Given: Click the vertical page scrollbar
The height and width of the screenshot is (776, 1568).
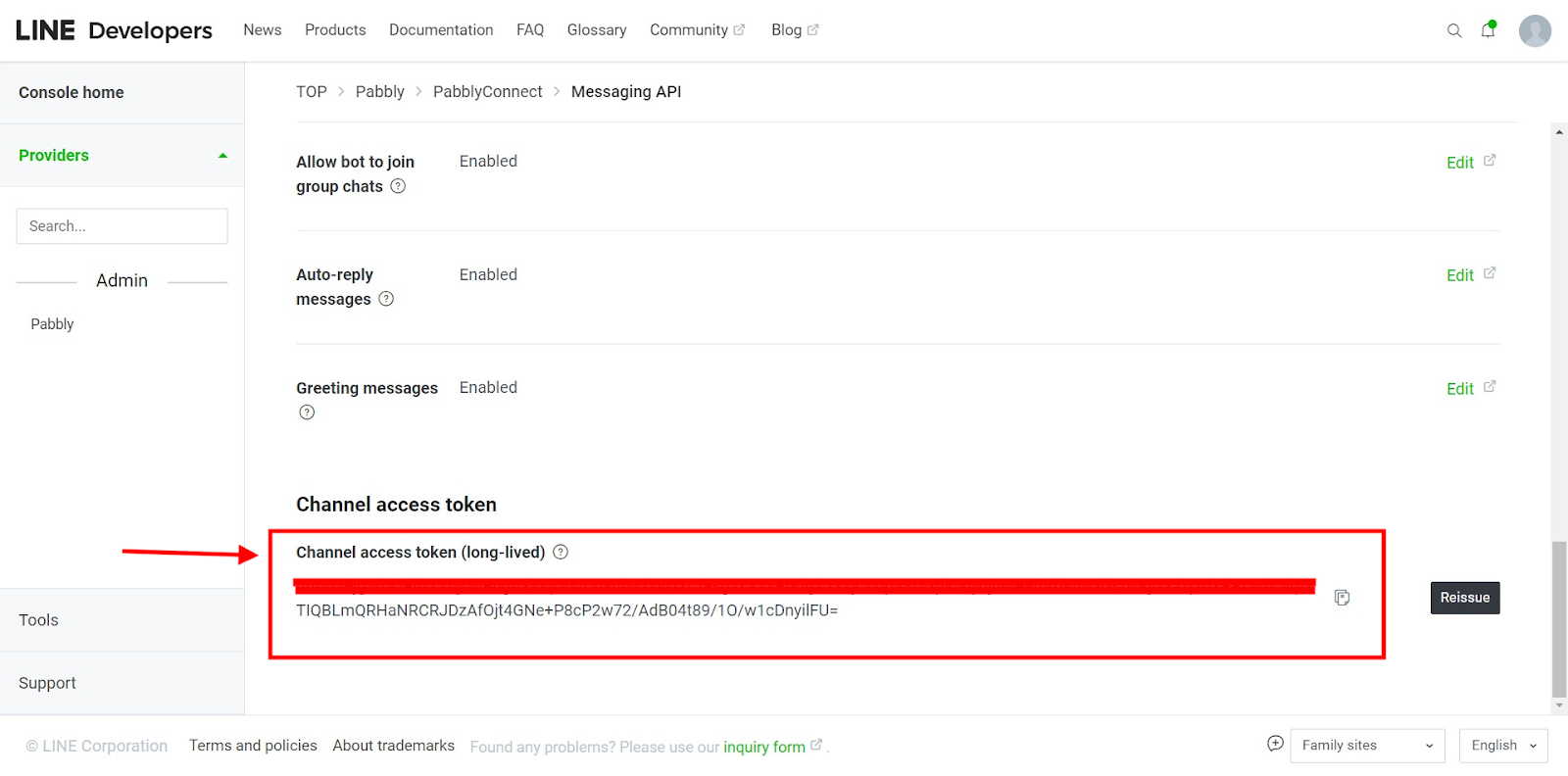Looking at the screenshot, I should pos(1559,618).
